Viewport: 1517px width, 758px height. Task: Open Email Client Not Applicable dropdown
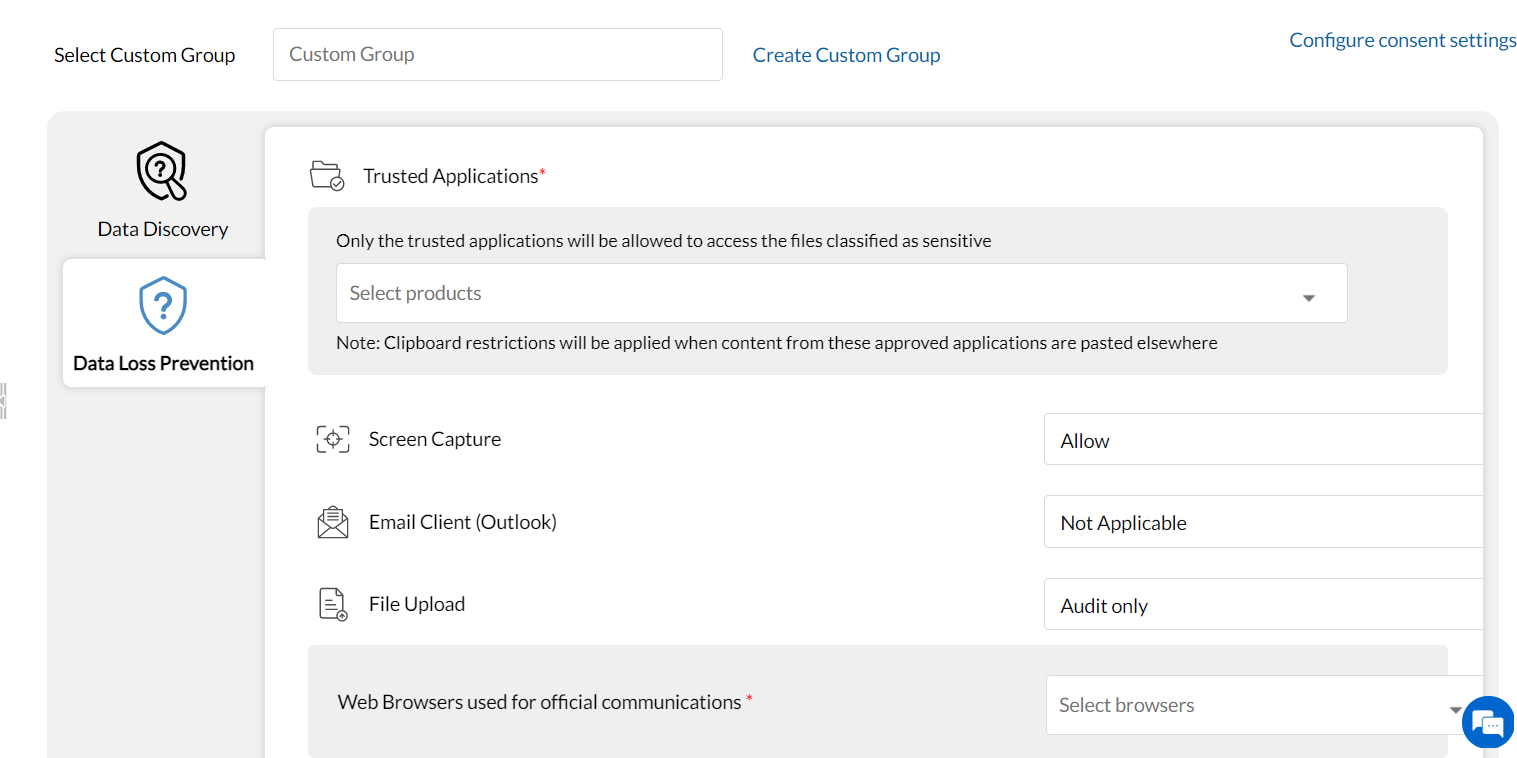[1262, 523]
